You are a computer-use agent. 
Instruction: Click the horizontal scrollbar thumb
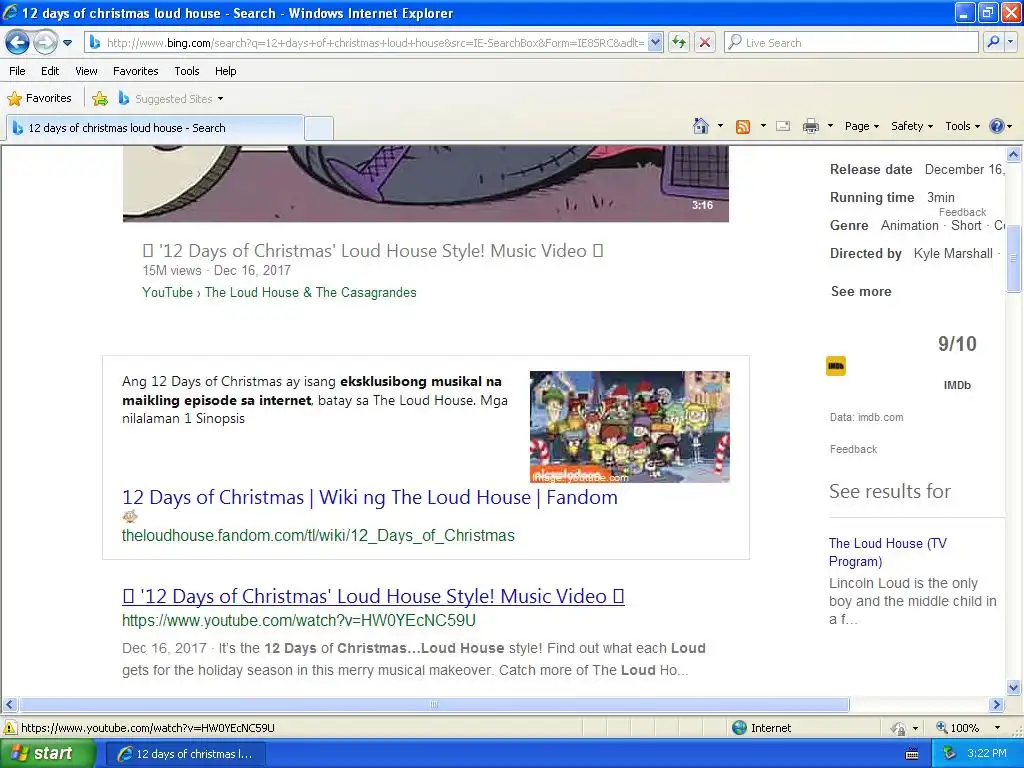(434, 705)
